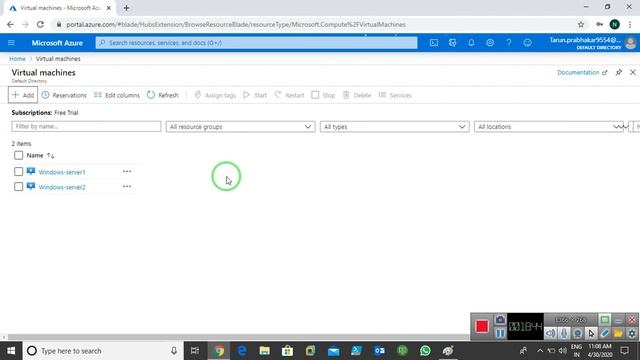This screenshot has height=360, width=640.
Task: Click the Services toolbar command
Action: (395, 95)
